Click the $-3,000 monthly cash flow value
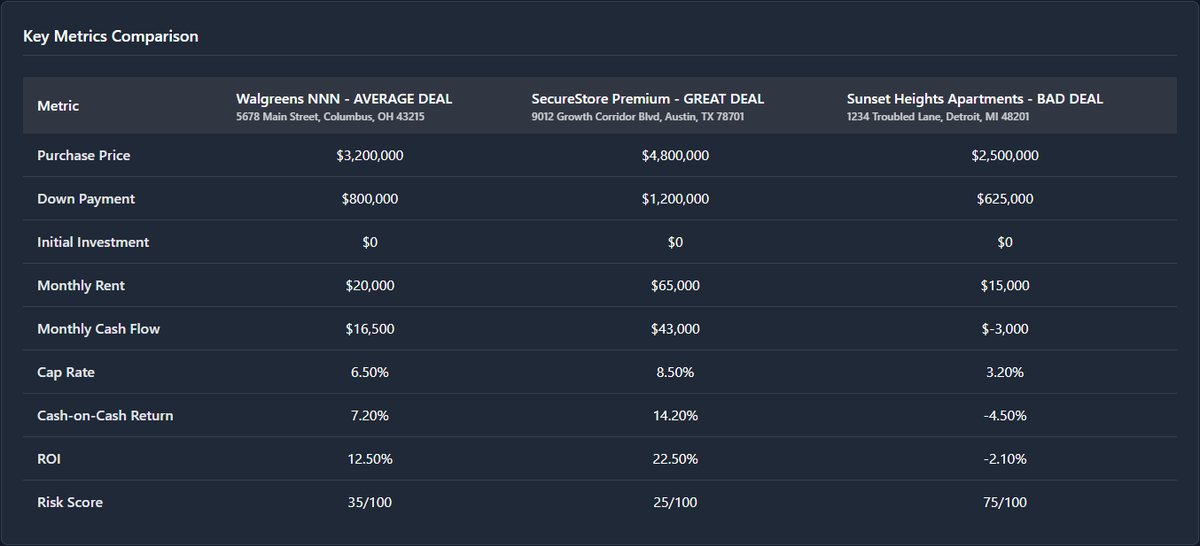The height and width of the screenshot is (546, 1200). (x=1005, y=329)
